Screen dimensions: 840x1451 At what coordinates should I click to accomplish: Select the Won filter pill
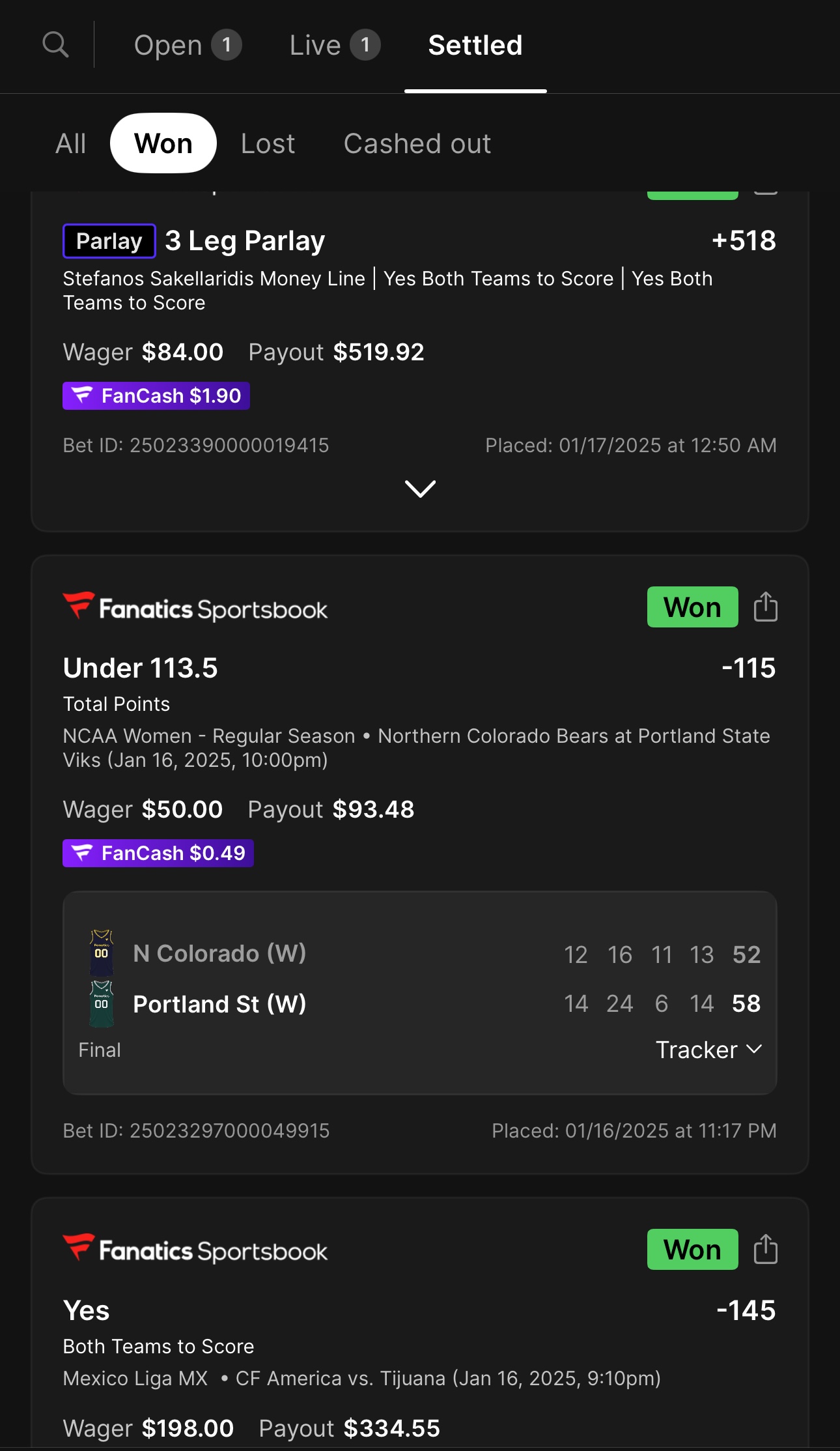(x=163, y=143)
